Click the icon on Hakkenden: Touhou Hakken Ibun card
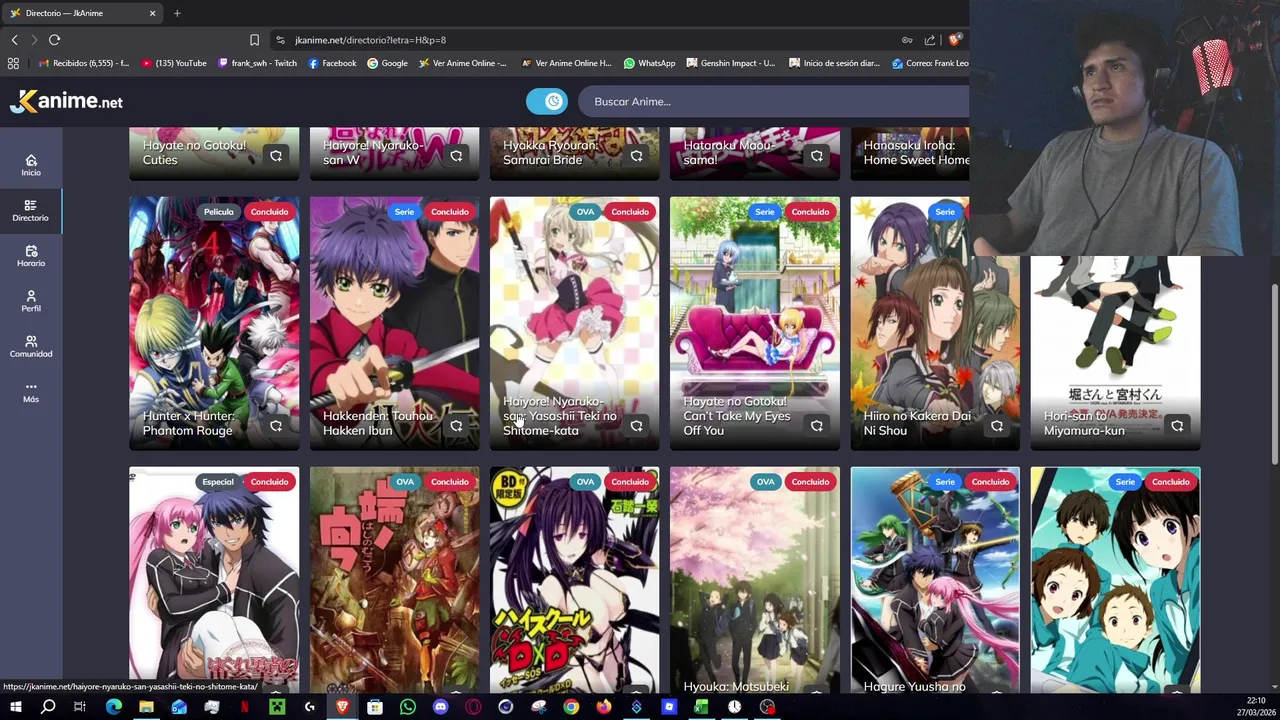This screenshot has height=720, width=1280. 456,426
